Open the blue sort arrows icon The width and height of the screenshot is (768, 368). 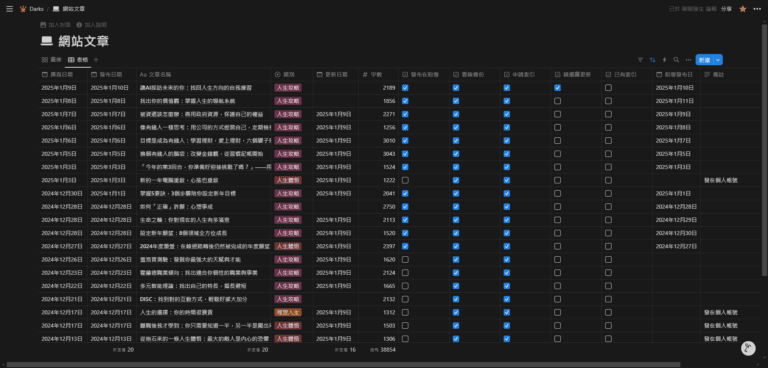coord(652,60)
